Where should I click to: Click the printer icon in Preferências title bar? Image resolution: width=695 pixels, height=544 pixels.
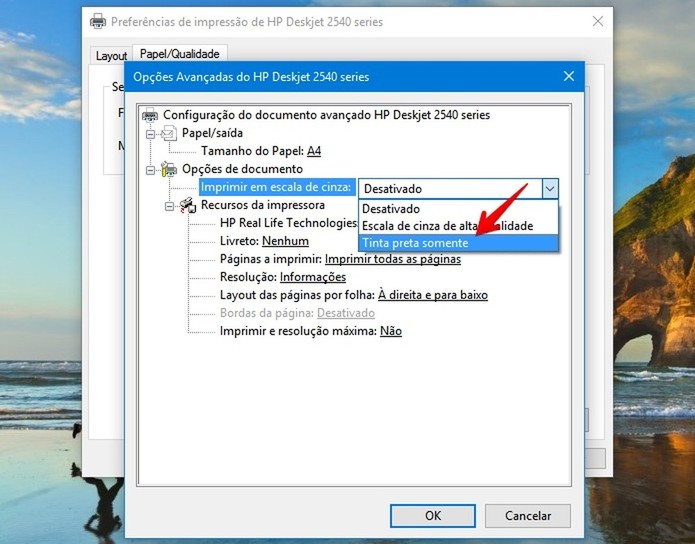(98, 21)
